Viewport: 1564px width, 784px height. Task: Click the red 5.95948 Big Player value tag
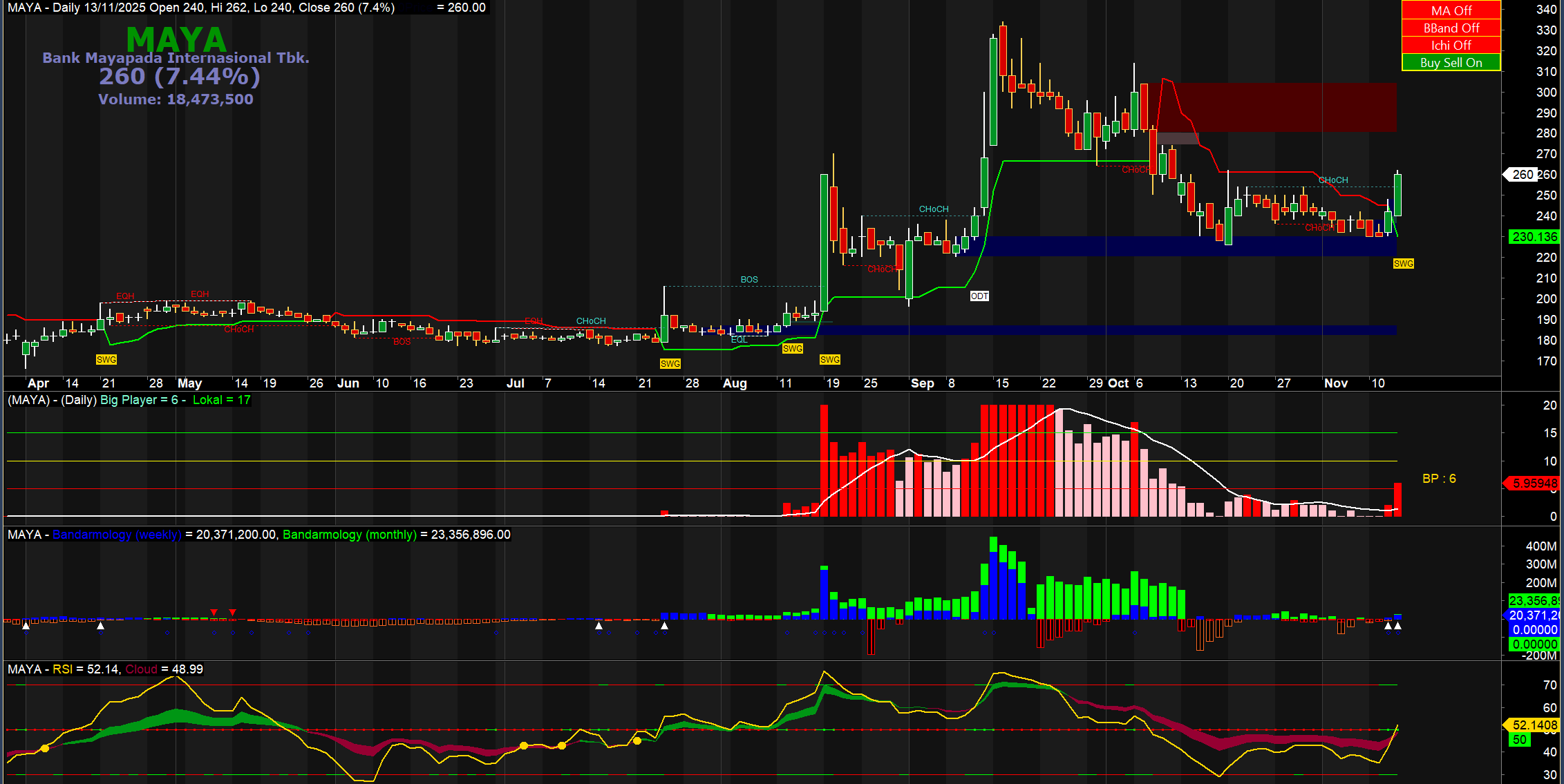point(1534,484)
